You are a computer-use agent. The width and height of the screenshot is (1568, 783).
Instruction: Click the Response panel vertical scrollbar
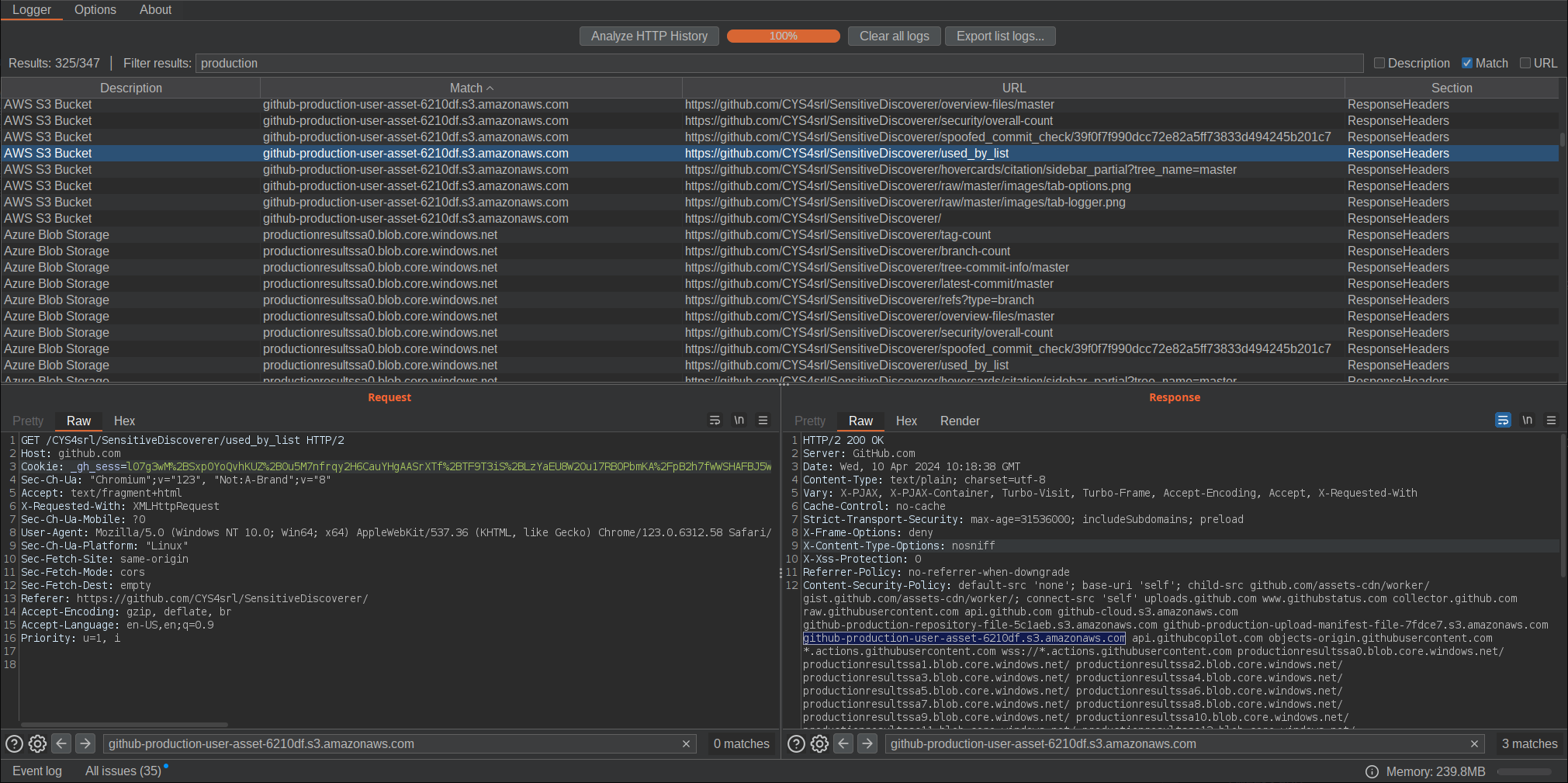pos(1563,504)
